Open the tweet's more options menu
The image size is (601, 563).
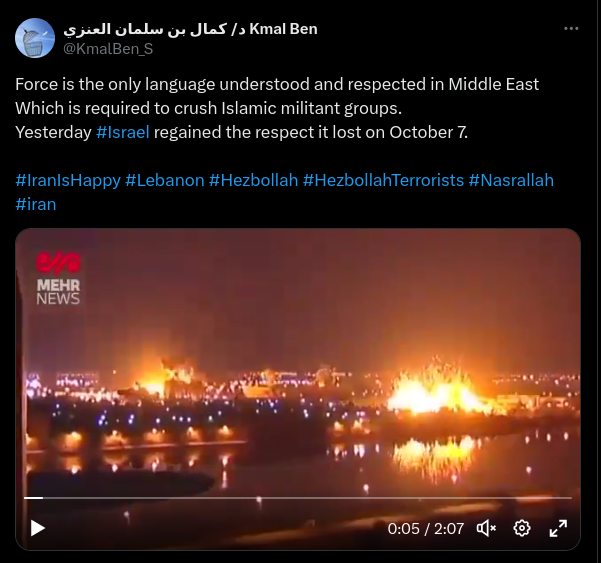pyautogui.click(x=571, y=29)
